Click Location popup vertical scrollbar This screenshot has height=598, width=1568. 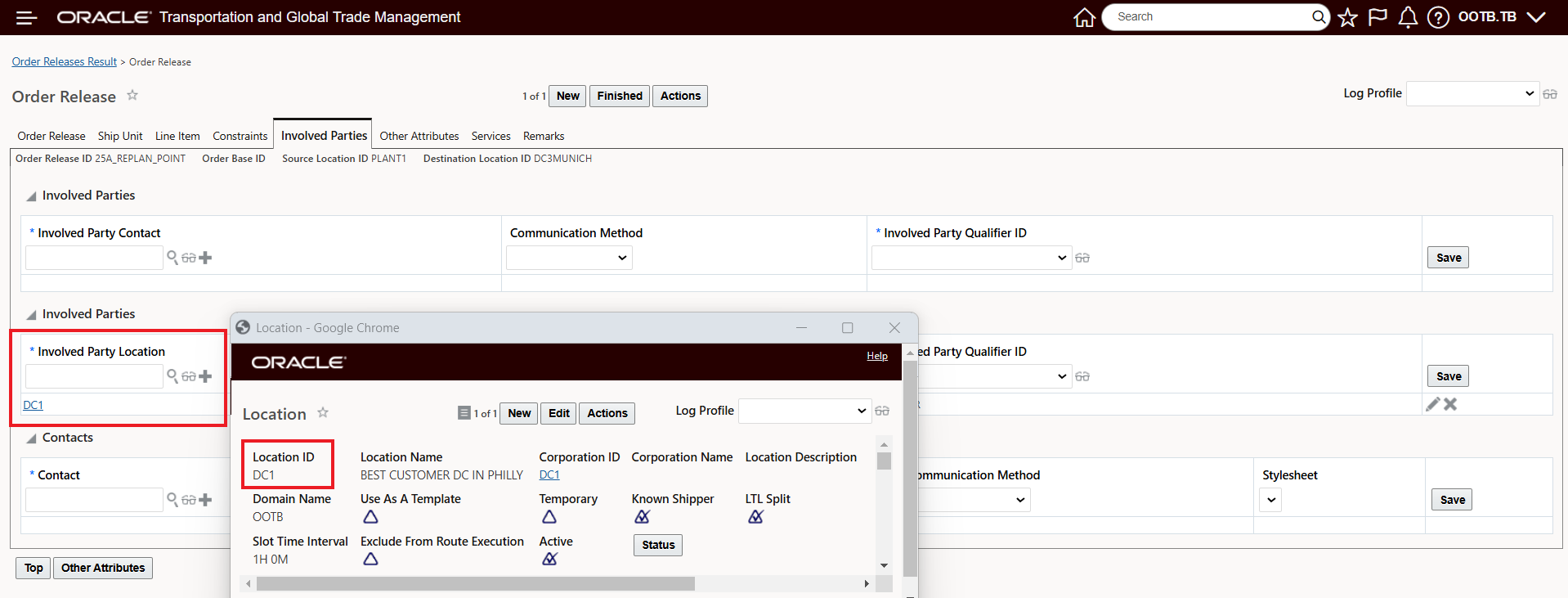910,470
